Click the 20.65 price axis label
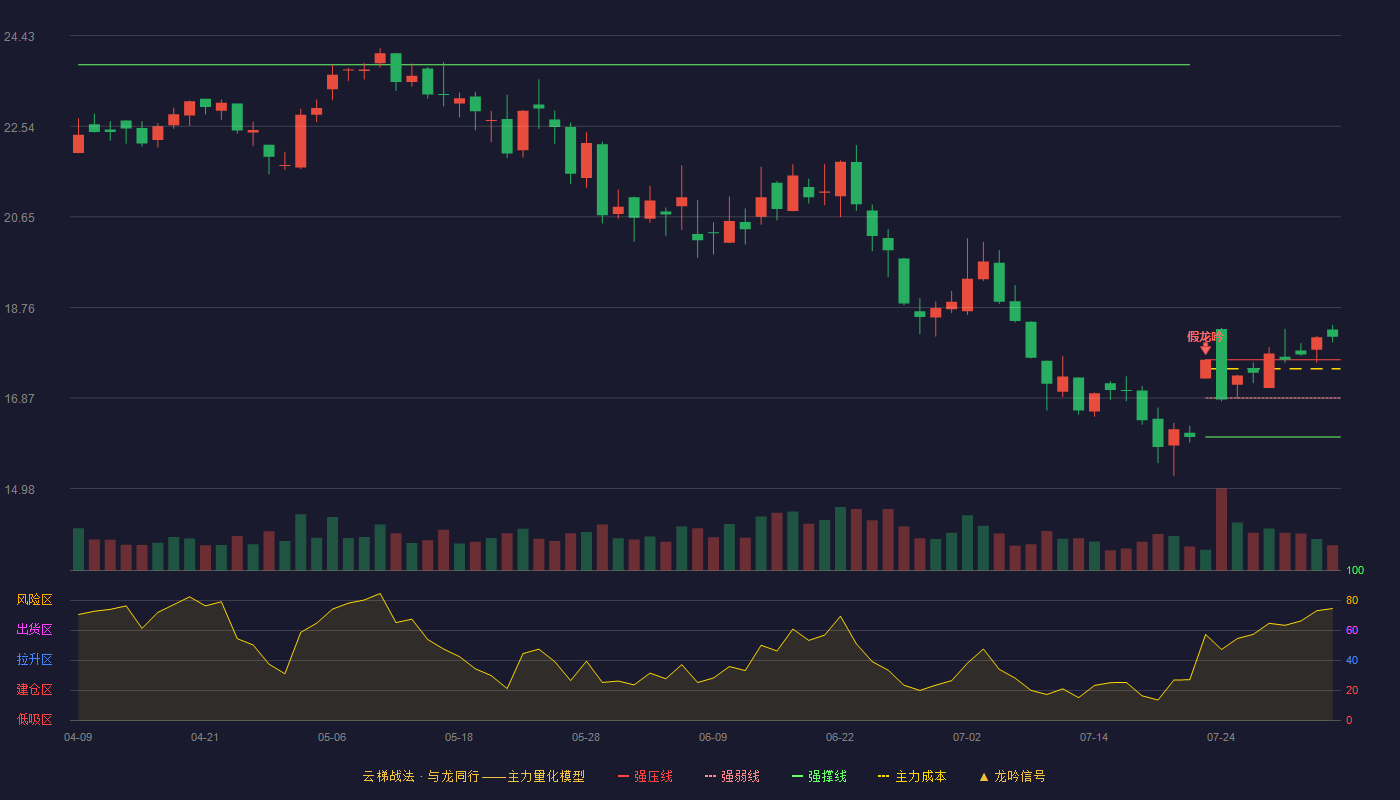The width and height of the screenshot is (1400, 800). click(x=19, y=218)
